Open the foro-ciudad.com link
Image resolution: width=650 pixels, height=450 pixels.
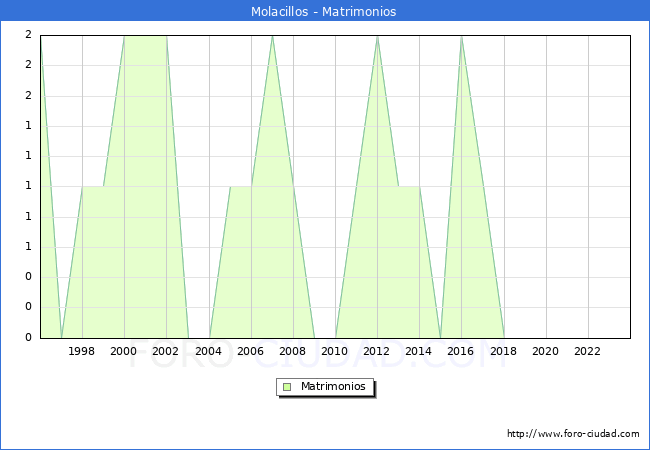click(x=573, y=434)
